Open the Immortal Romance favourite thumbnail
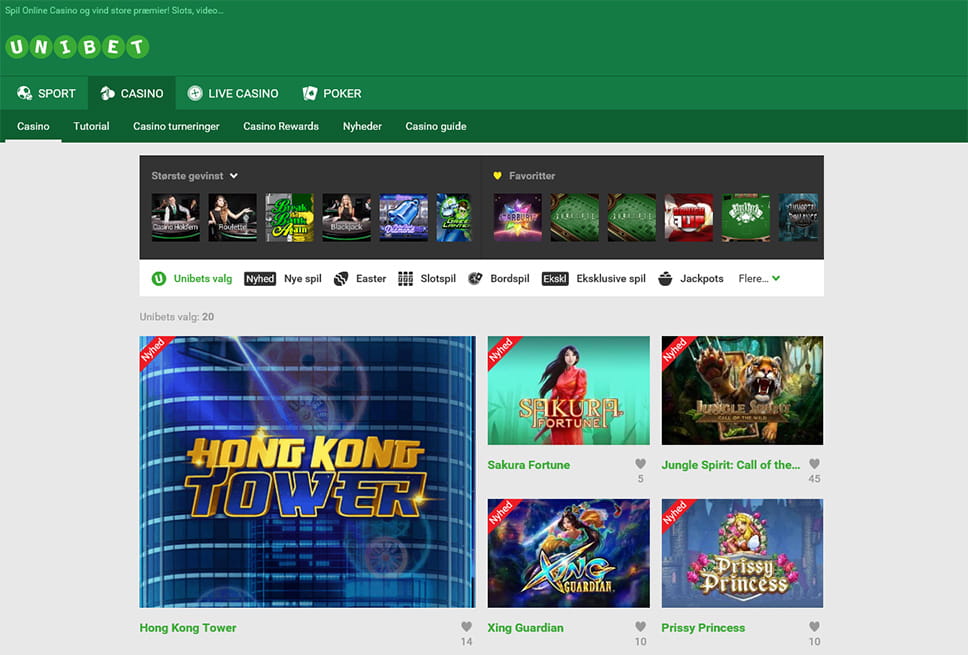 (798, 217)
